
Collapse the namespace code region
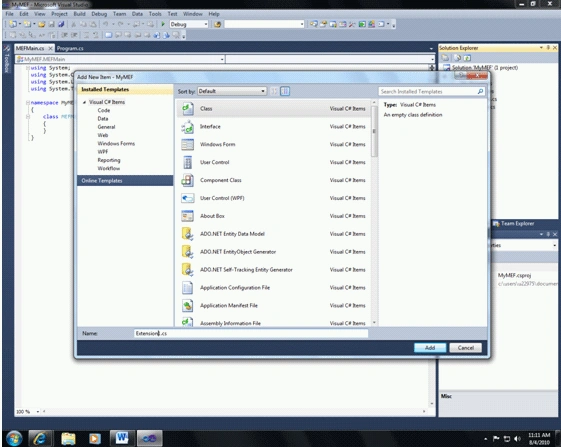click(x=28, y=103)
